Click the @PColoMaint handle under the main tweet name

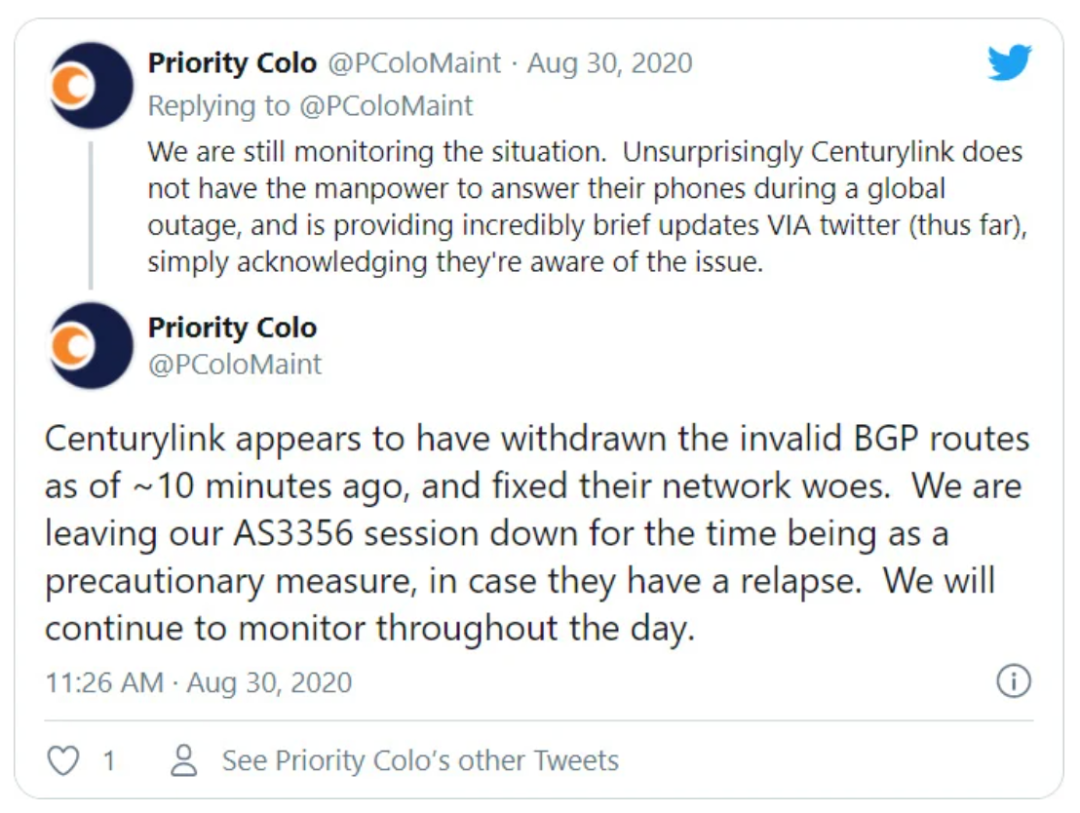click(x=235, y=364)
